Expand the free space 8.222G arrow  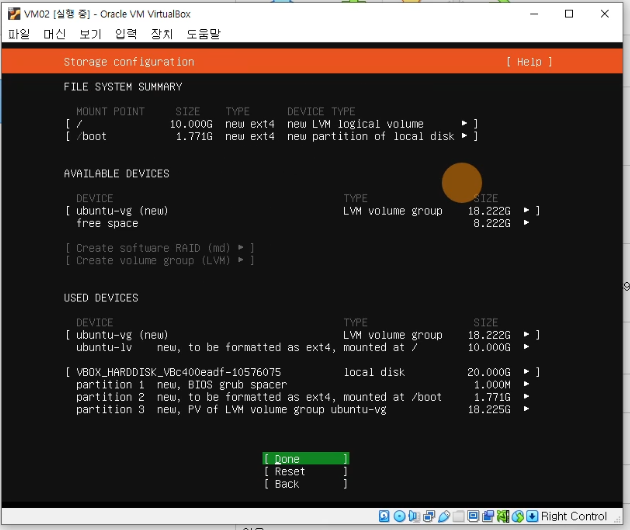526,223
